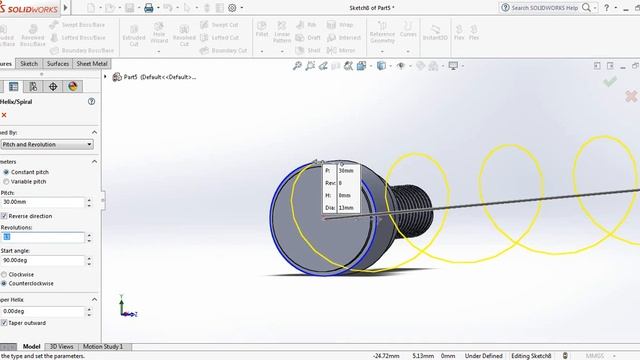Adjust the Start angle spinner arrows
Image resolution: width=640 pixels, height=360 pixels.
click(x=89, y=260)
